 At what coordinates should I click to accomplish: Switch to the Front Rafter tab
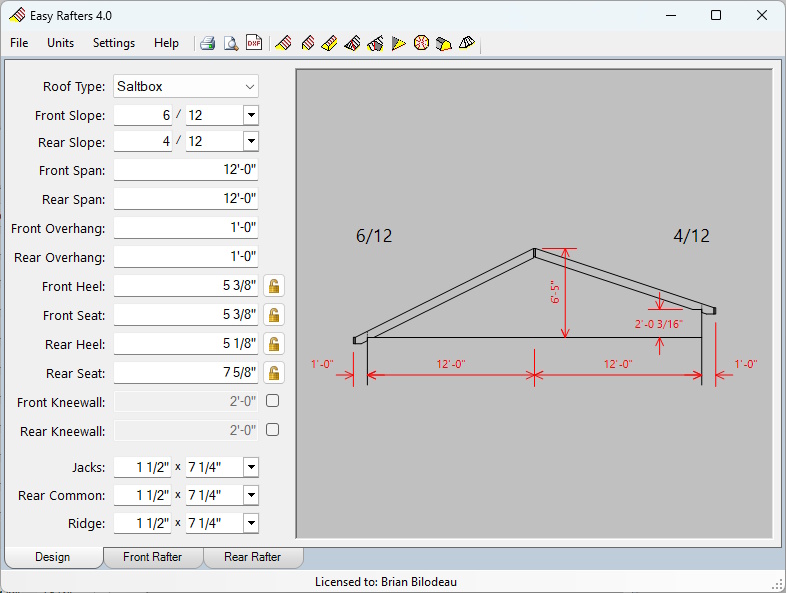coord(152,557)
